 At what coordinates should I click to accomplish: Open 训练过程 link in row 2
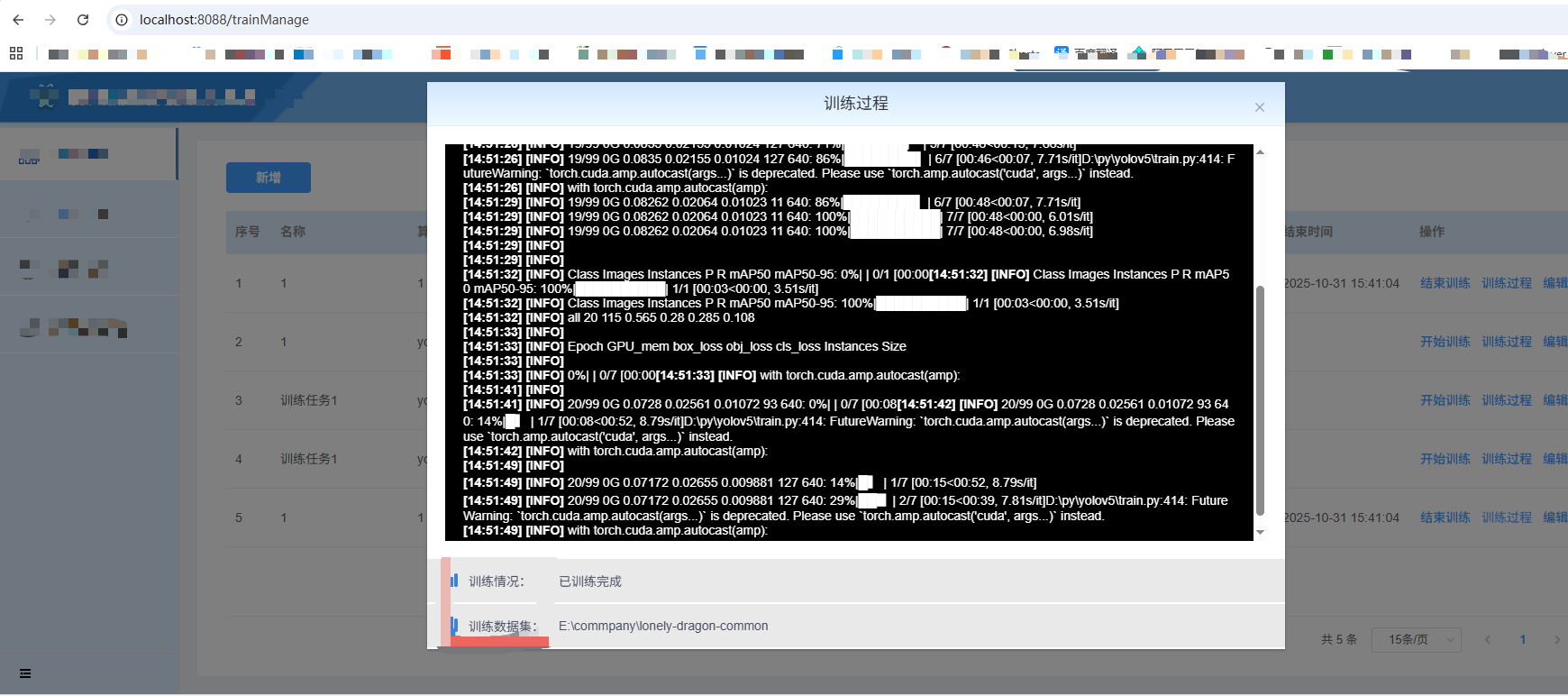coord(1507,342)
